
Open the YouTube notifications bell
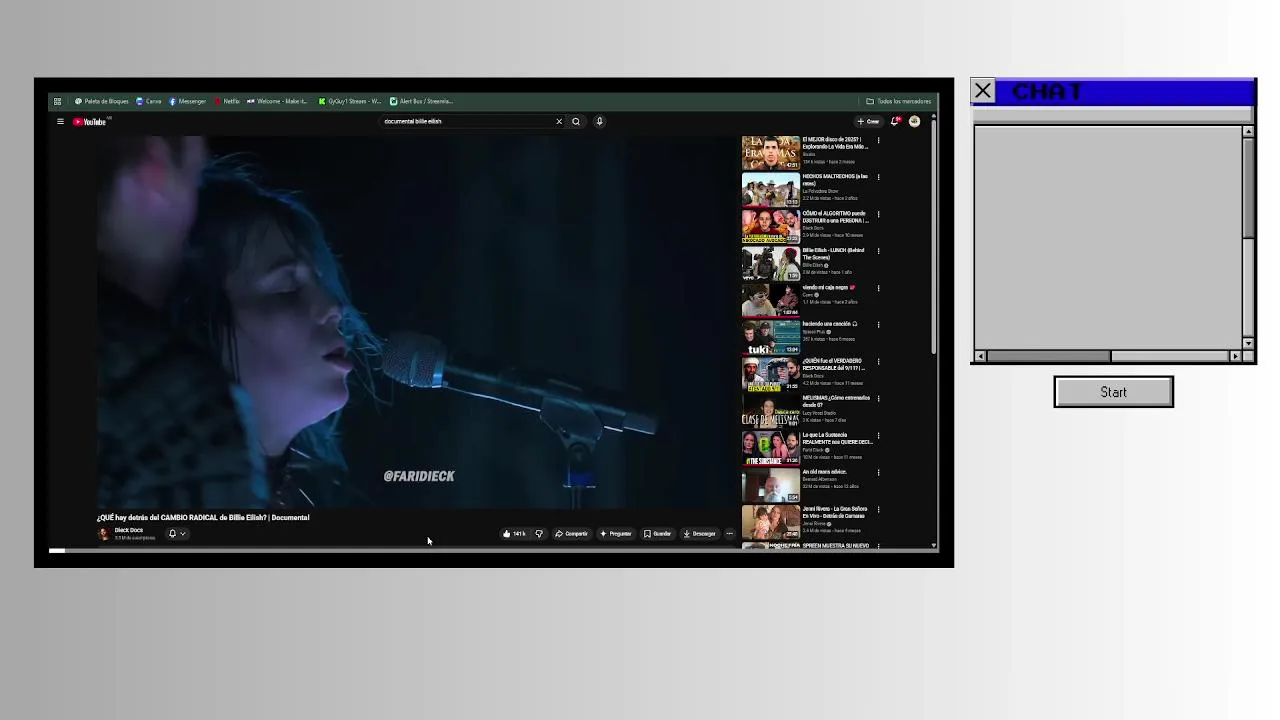click(895, 121)
